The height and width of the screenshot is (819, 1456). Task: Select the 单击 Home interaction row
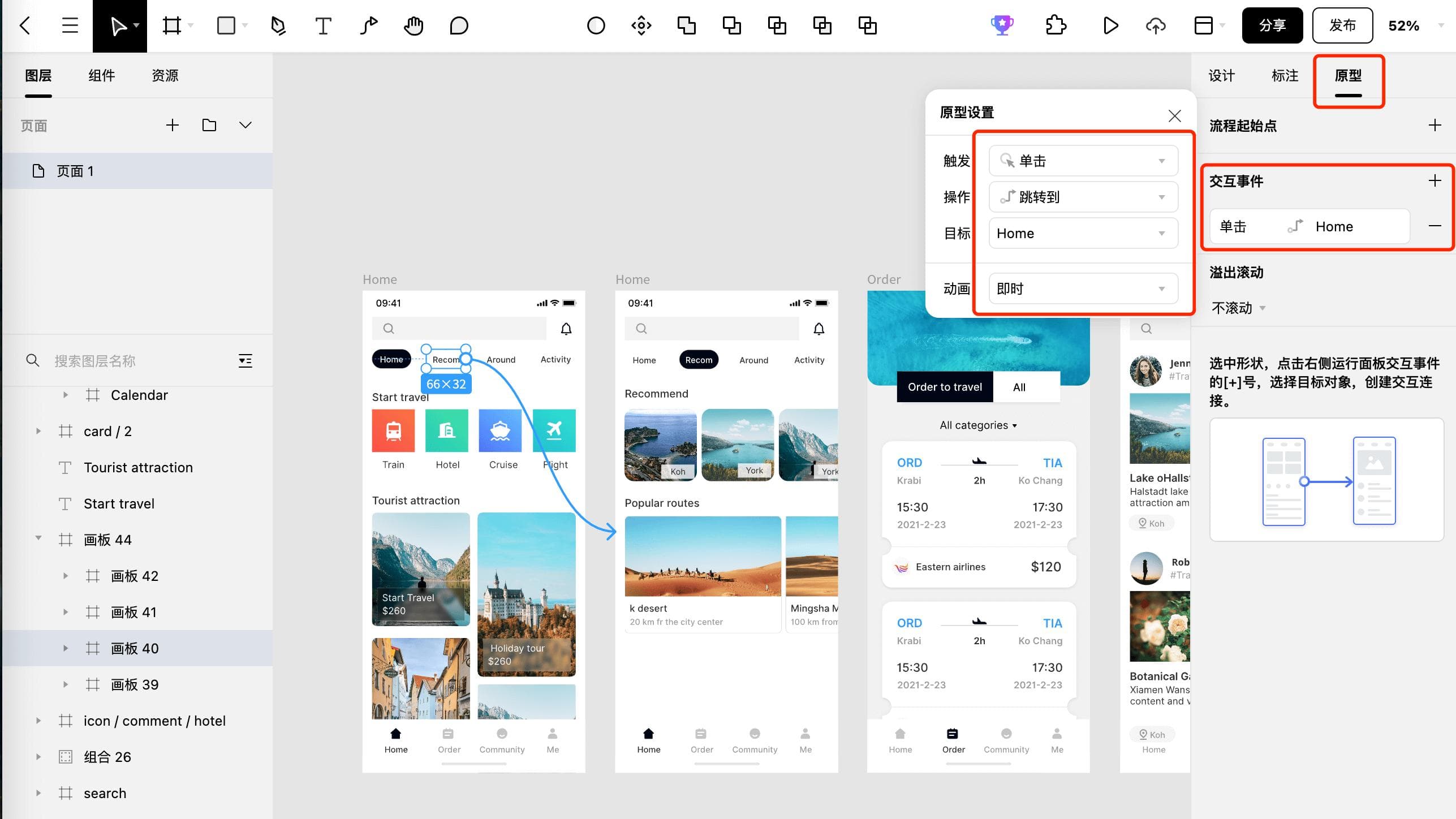pyautogui.click(x=1309, y=226)
